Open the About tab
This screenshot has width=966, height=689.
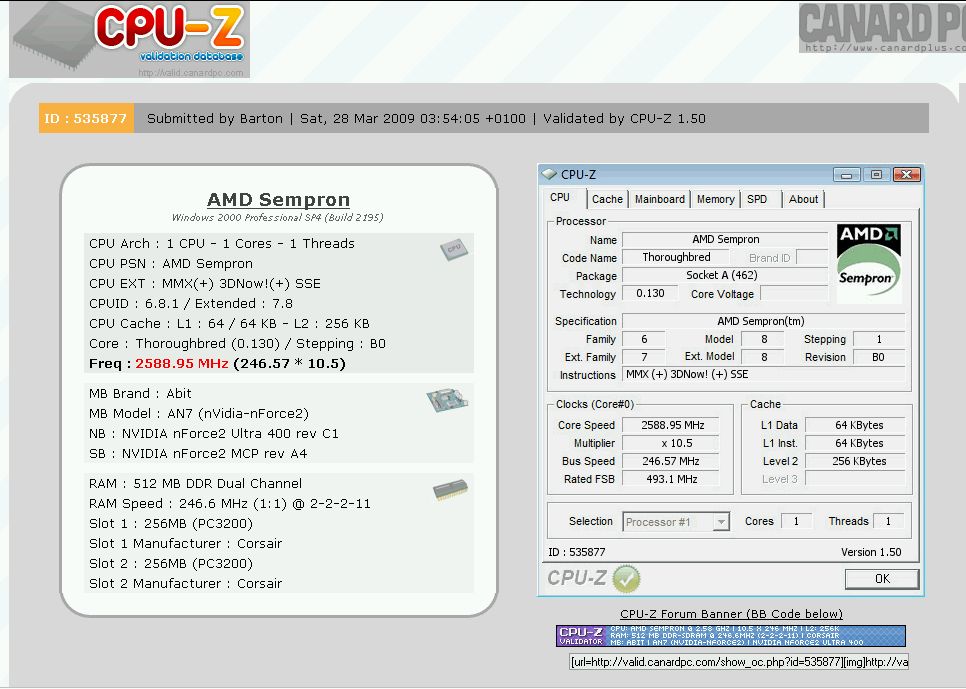click(x=803, y=199)
